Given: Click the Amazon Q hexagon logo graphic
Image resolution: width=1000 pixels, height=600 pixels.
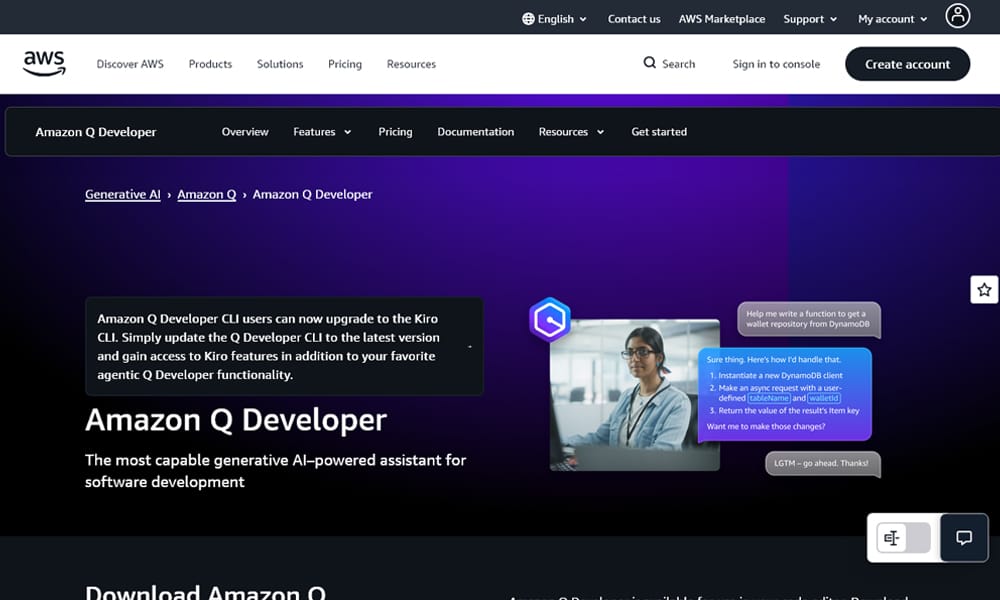Looking at the screenshot, I should [x=549, y=321].
